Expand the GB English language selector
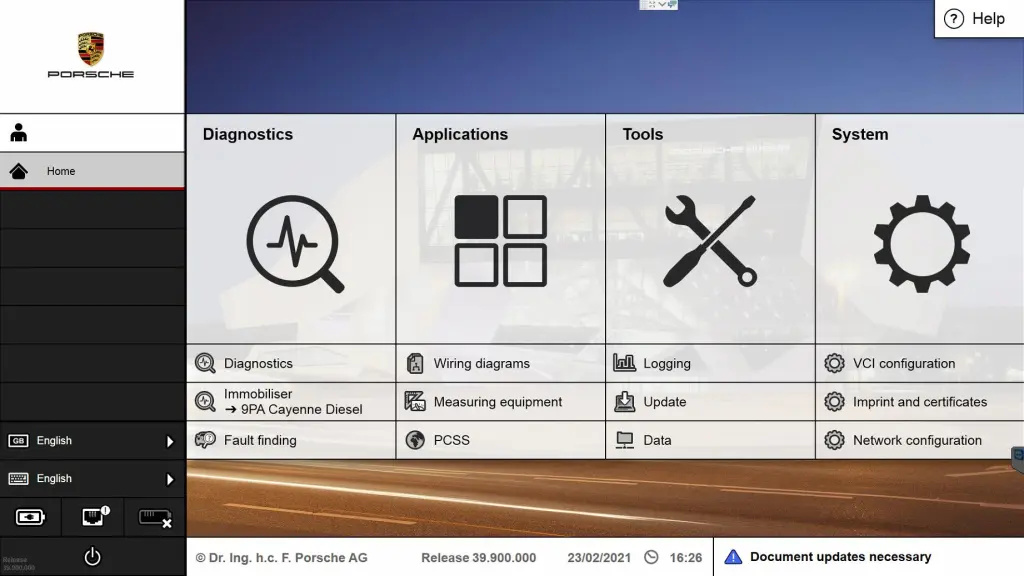Viewport: 1024px width, 576px height. click(92, 441)
